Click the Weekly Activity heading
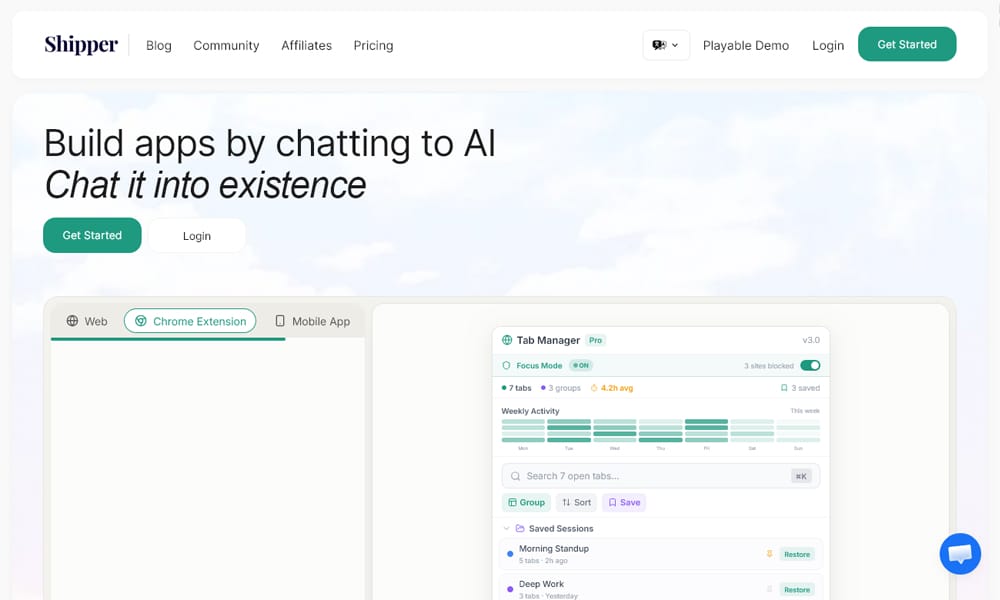The height and width of the screenshot is (600, 1000). click(x=531, y=411)
